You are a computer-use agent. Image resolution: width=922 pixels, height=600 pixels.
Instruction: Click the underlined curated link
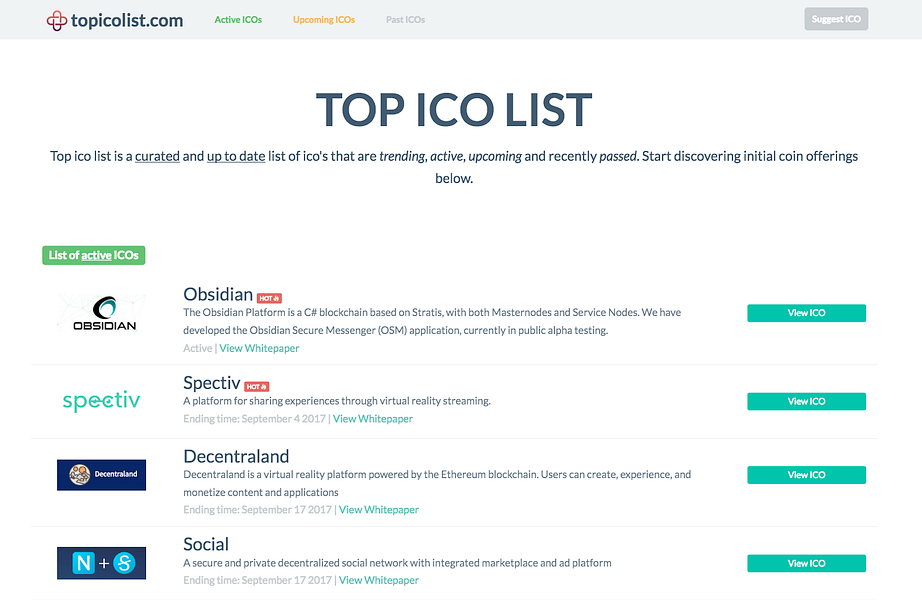(157, 156)
